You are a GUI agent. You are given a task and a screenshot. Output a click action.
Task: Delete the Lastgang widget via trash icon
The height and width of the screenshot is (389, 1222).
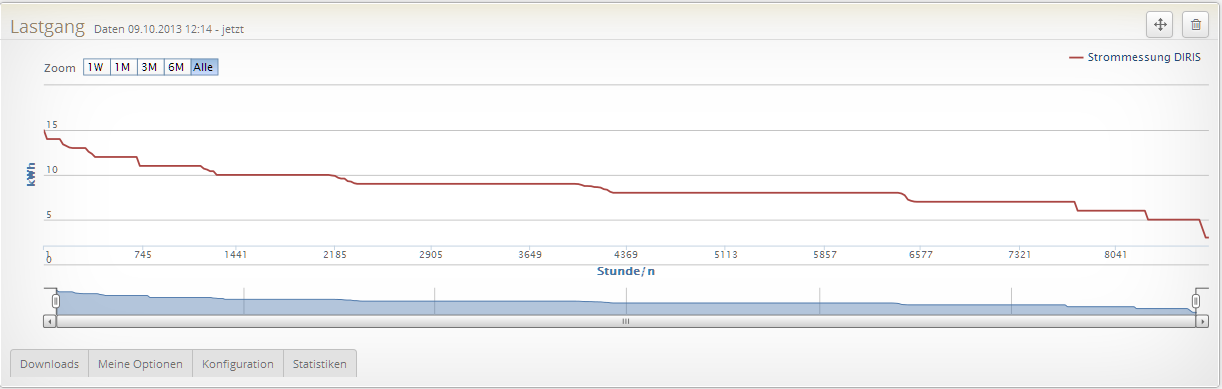(x=1195, y=25)
